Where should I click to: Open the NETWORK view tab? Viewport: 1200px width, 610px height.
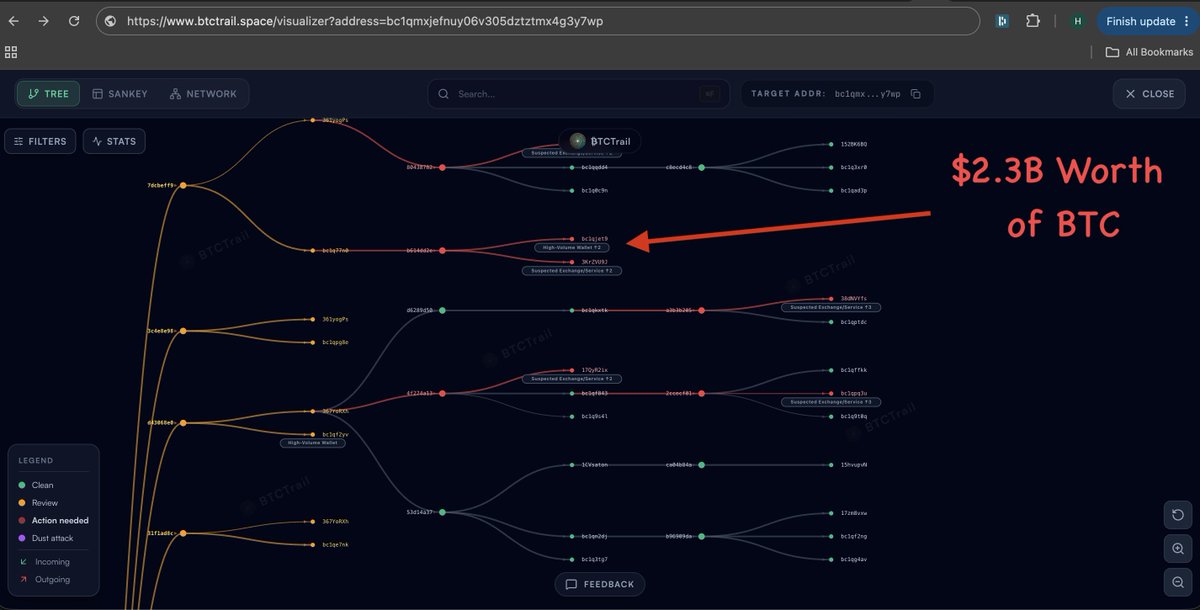coord(203,94)
